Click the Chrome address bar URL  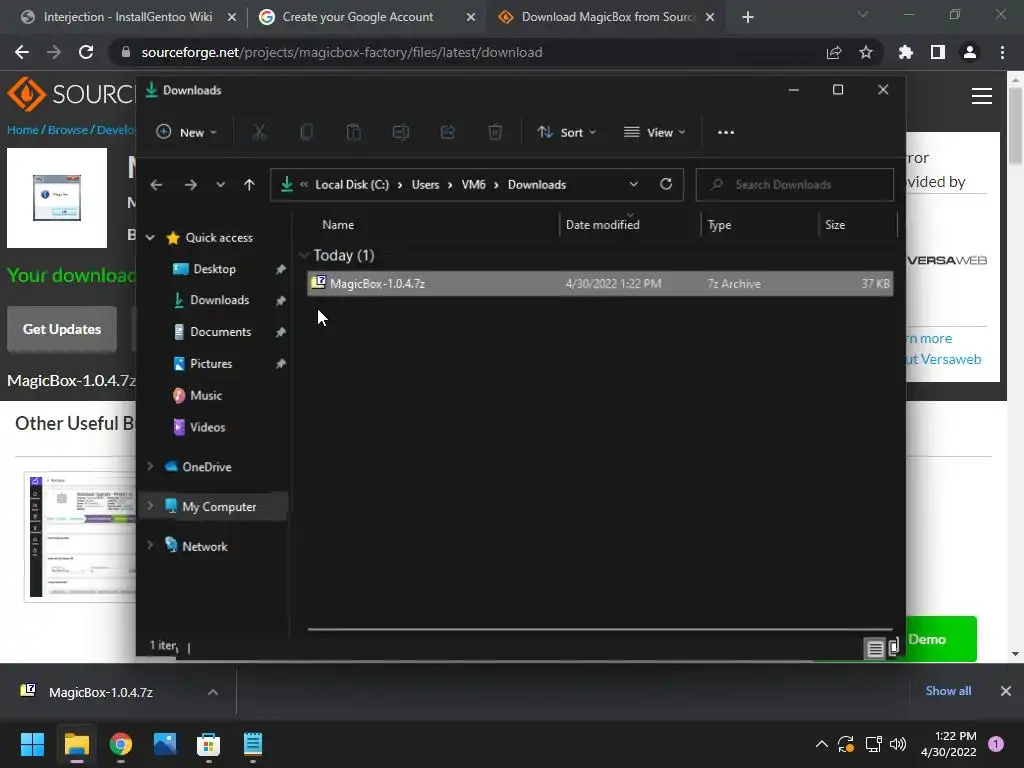[x=342, y=52]
